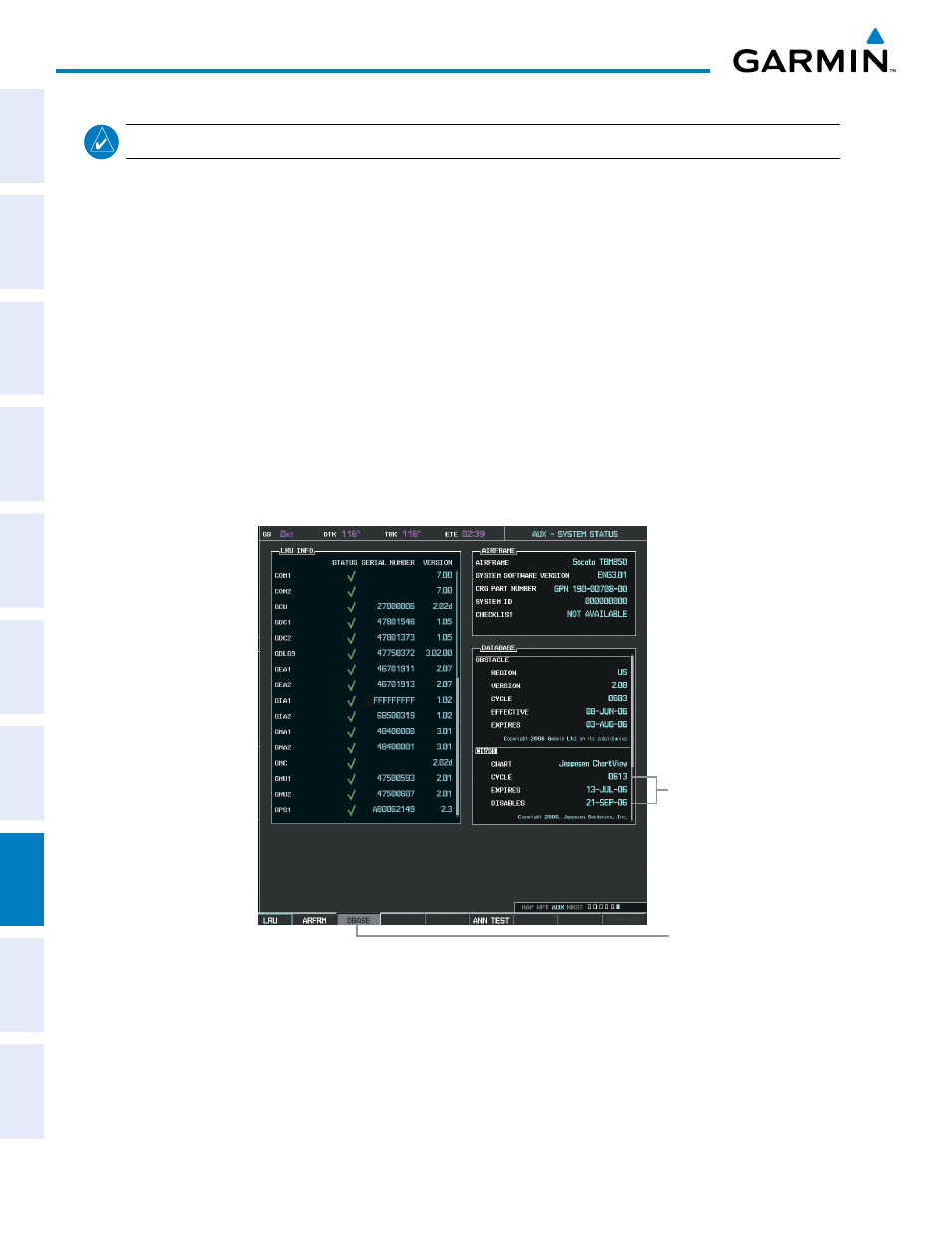Click the TRK value 116°
Viewport: 952px width, 1233px height.
pos(412,534)
